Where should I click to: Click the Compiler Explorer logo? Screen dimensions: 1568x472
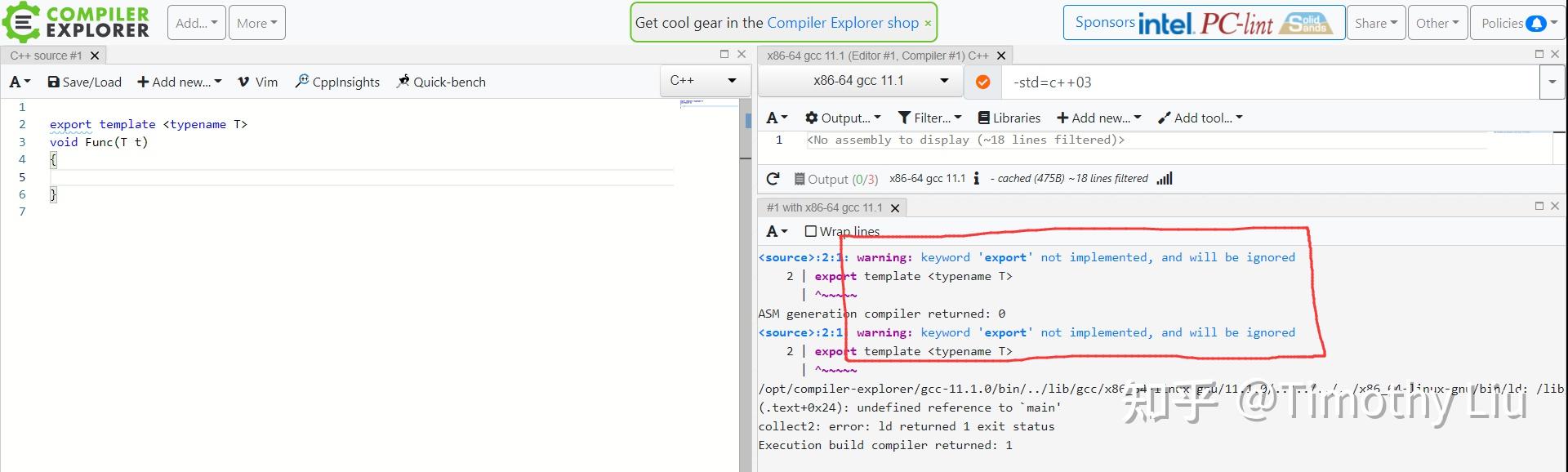coord(76,22)
